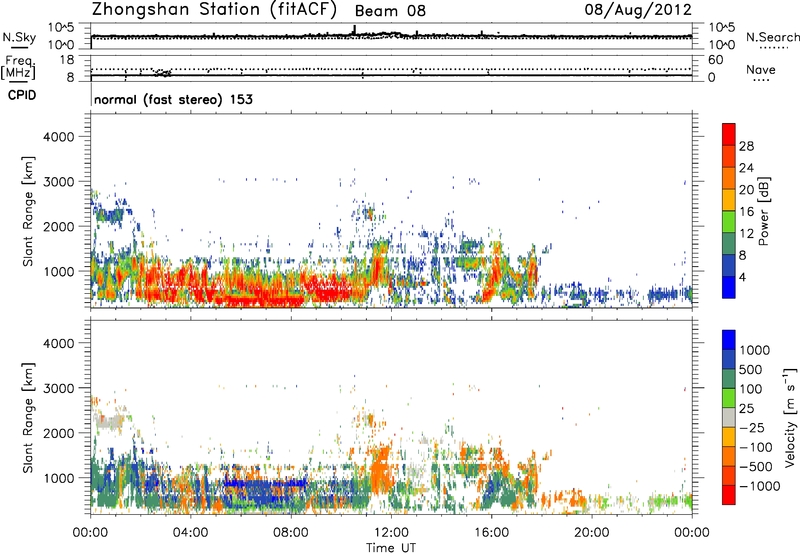Click the '08:00' time axis tick label

click(291, 533)
